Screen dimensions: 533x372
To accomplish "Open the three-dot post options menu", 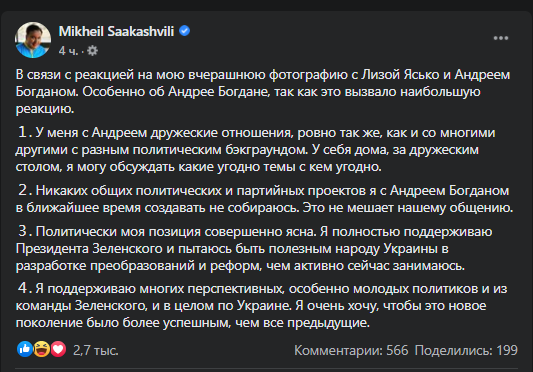I will 501,38.
